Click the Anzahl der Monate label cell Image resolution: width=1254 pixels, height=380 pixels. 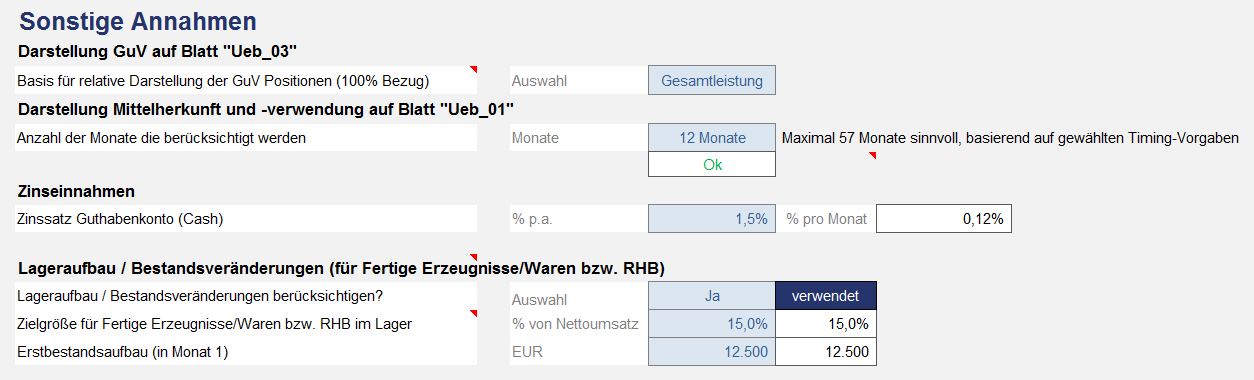(247, 138)
